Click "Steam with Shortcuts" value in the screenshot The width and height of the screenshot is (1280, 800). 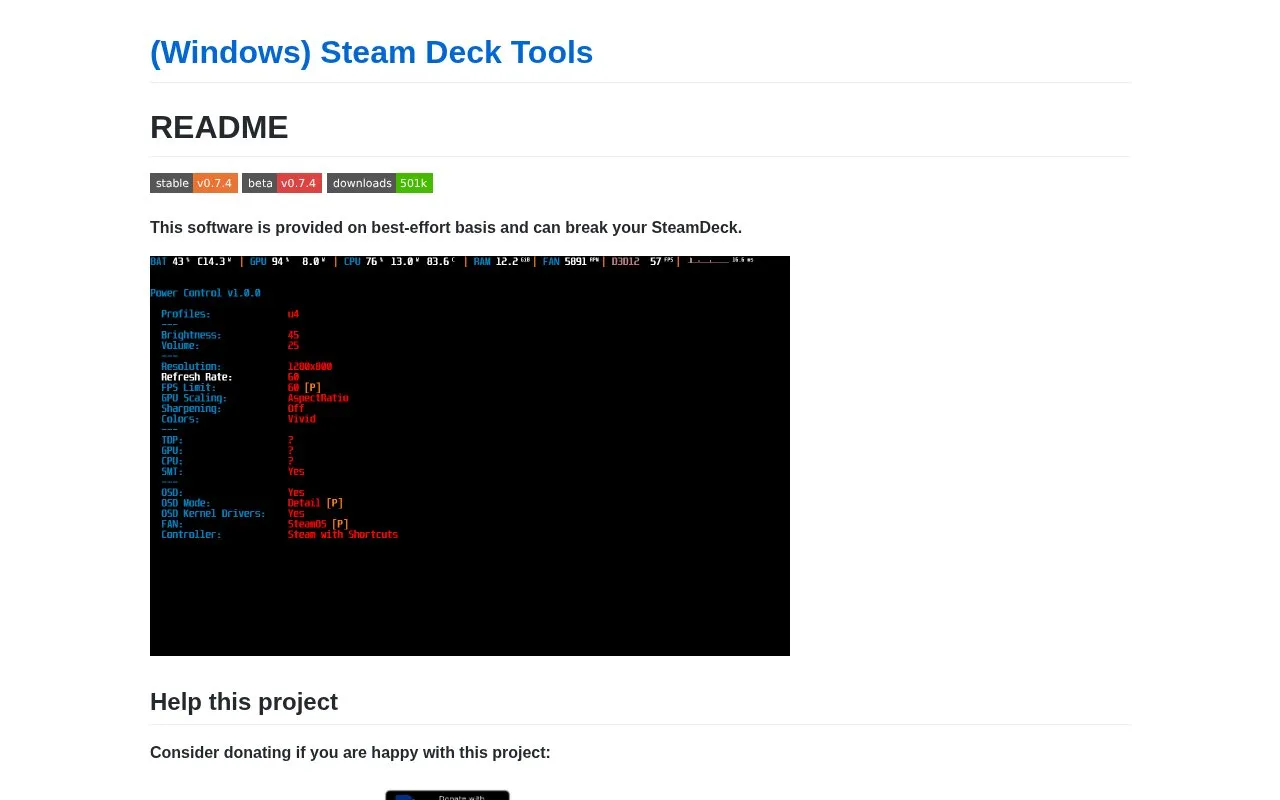click(x=343, y=535)
